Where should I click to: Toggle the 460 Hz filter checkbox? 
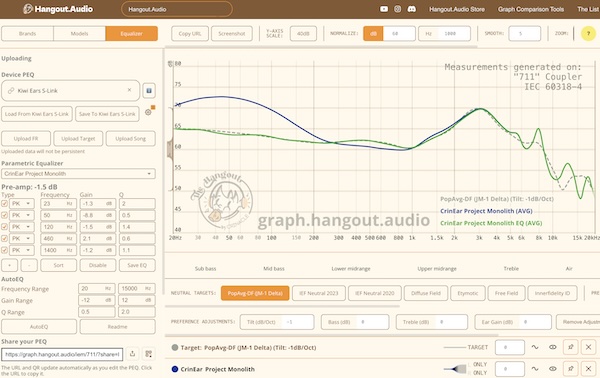coord(5,238)
